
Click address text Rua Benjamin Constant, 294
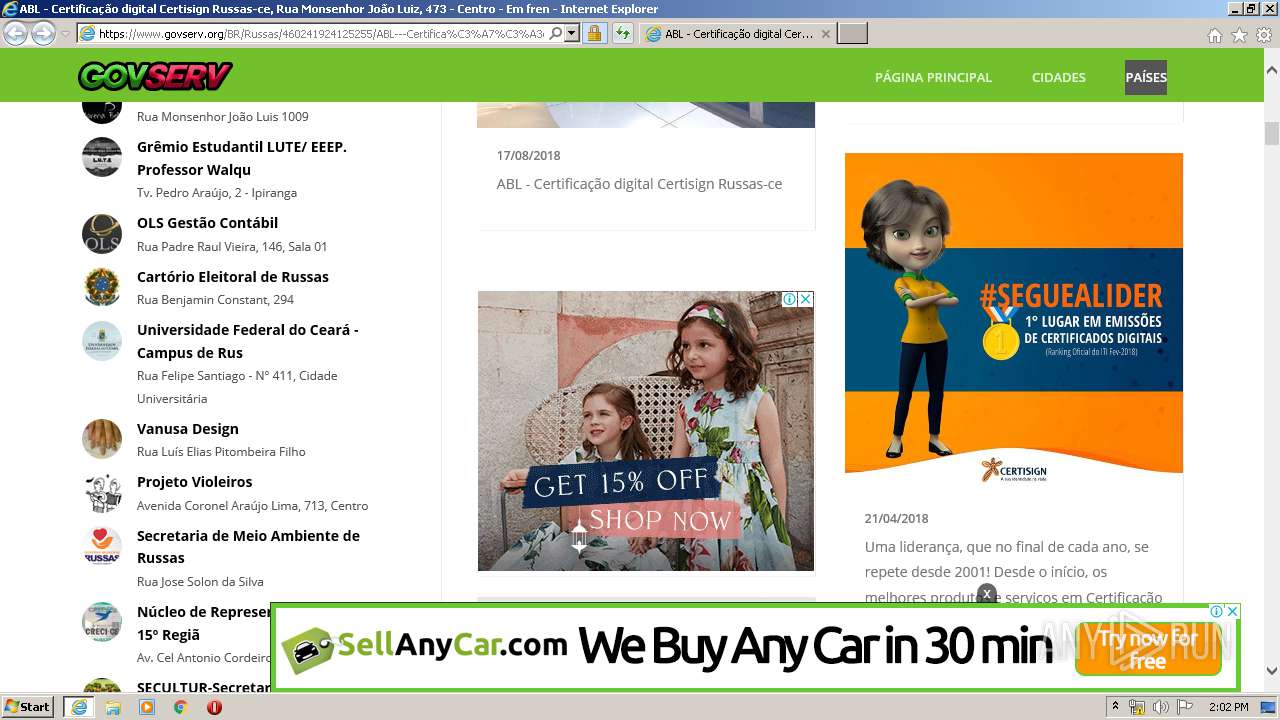tap(215, 300)
